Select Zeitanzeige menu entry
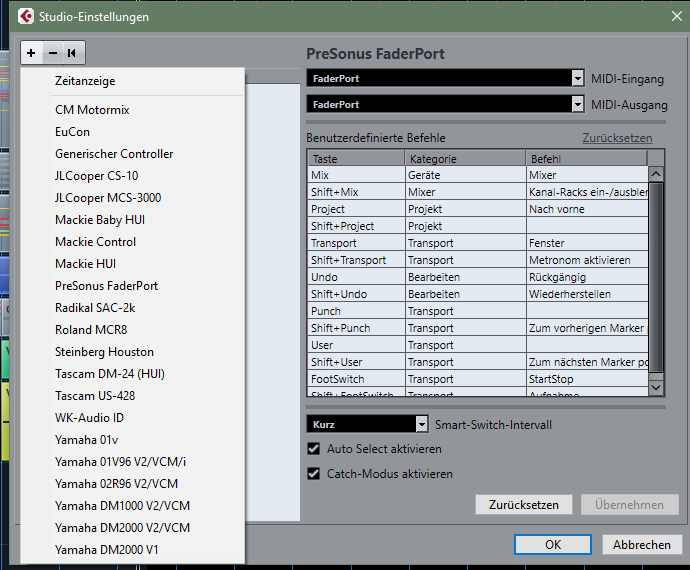Image resolution: width=690 pixels, height=570 pixels. [x=85, y=81]
